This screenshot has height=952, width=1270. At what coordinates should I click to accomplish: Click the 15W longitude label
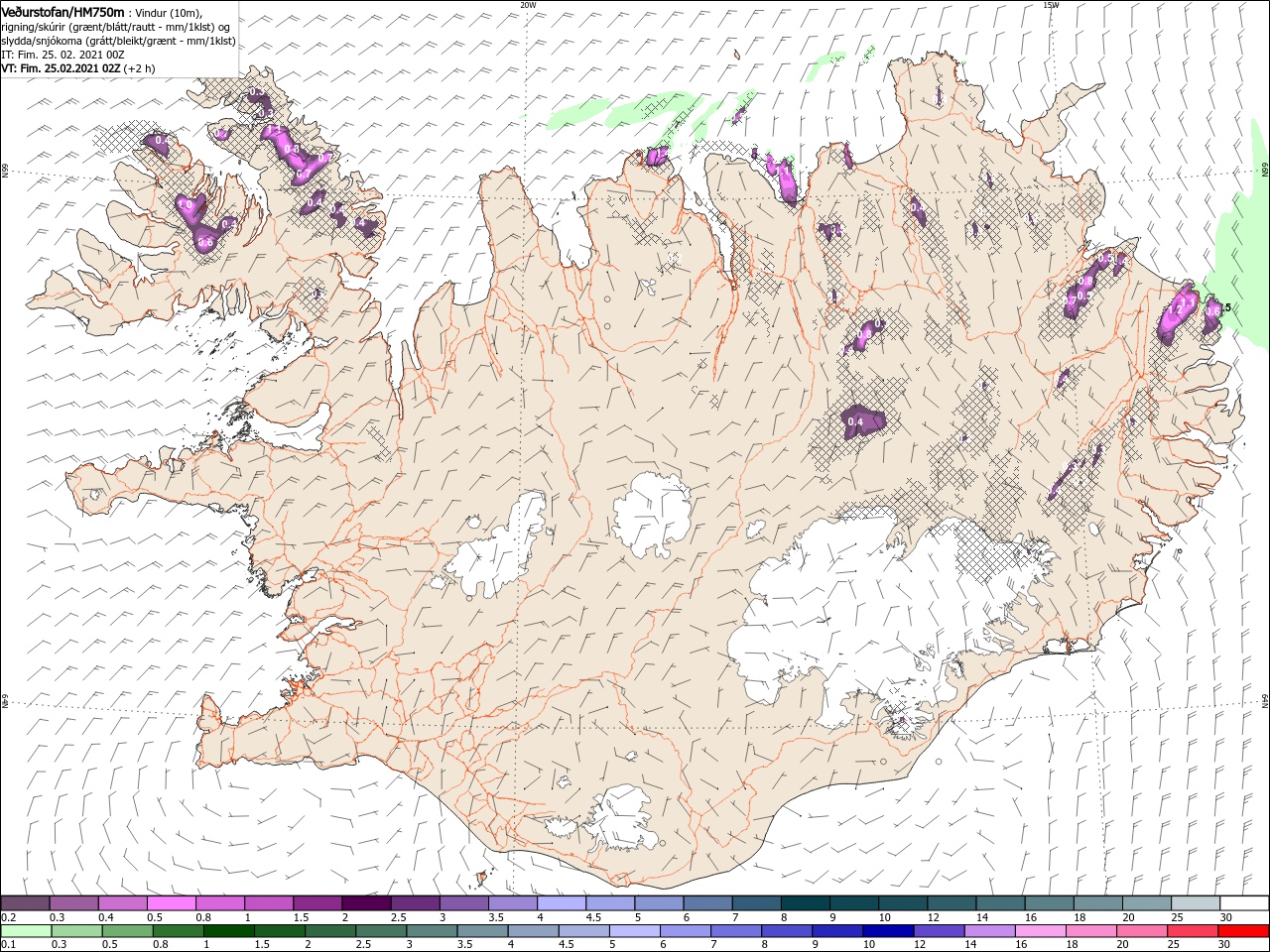(1051, 4)
